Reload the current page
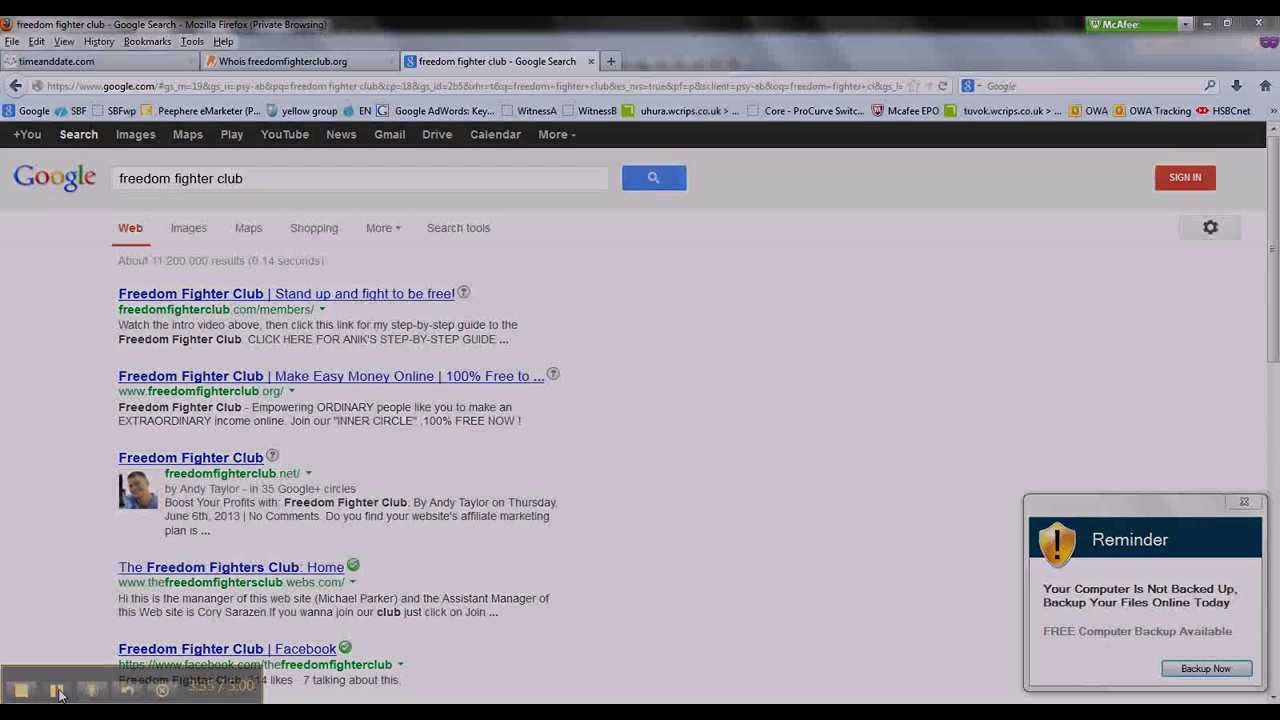Image resolution: width=1280 pixels, height=720 pixels. [x=942, y=86]
